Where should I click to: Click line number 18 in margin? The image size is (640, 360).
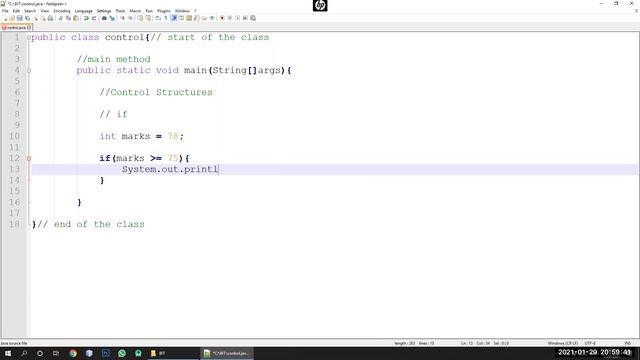click(x=14, y=224)
